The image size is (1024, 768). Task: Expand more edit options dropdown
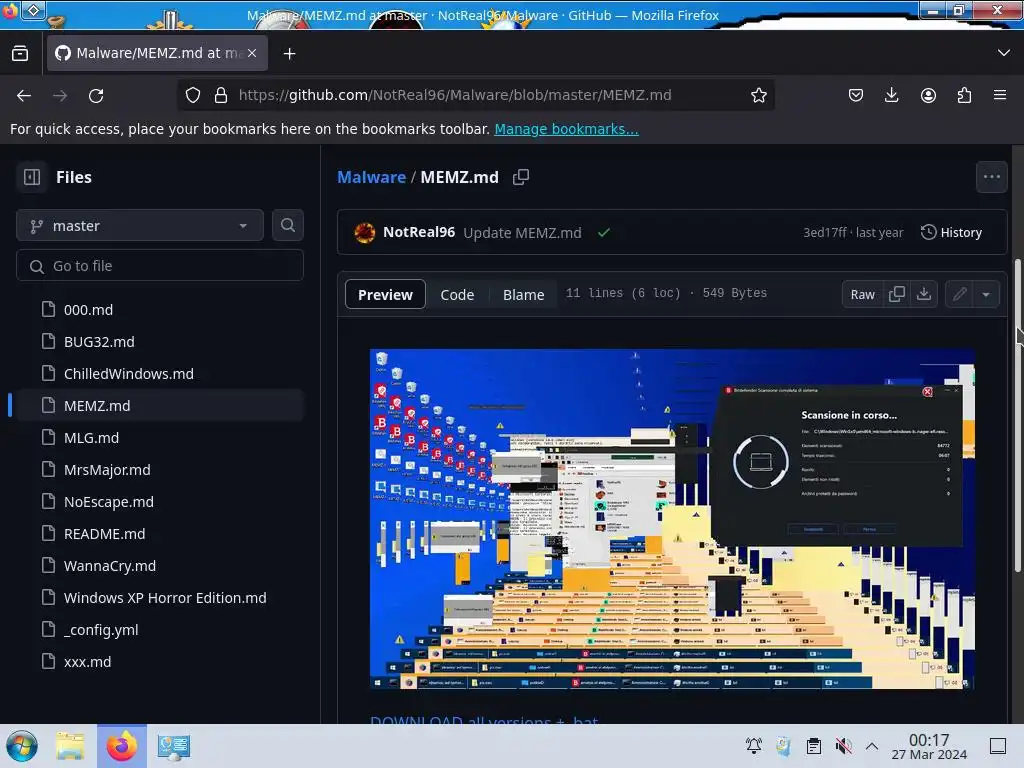pyautogui.click(x=986, y=295)
